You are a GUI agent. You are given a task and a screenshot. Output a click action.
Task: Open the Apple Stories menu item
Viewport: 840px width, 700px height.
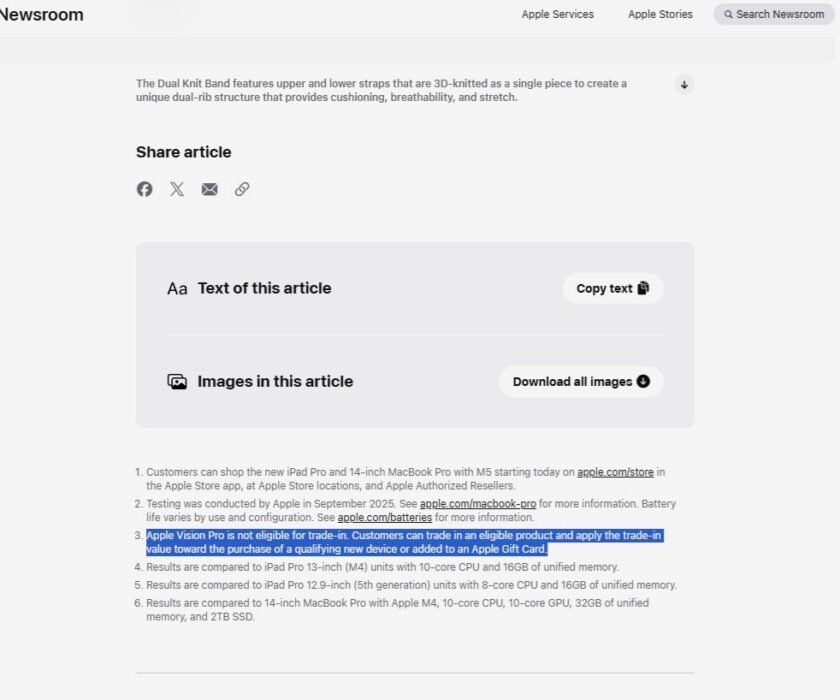point(660,14)
